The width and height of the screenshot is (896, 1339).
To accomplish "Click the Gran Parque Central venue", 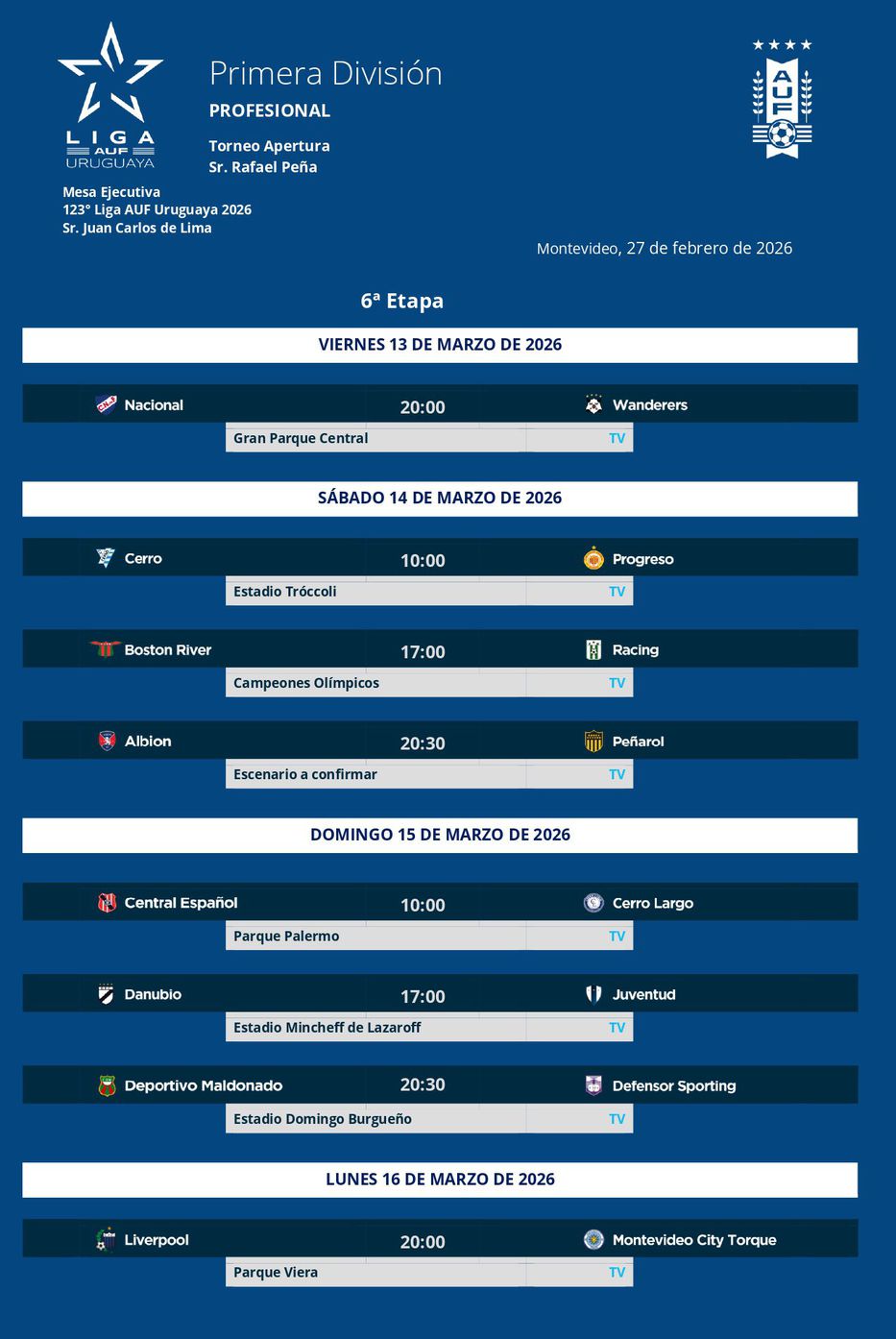I will [x=301, y=438].
